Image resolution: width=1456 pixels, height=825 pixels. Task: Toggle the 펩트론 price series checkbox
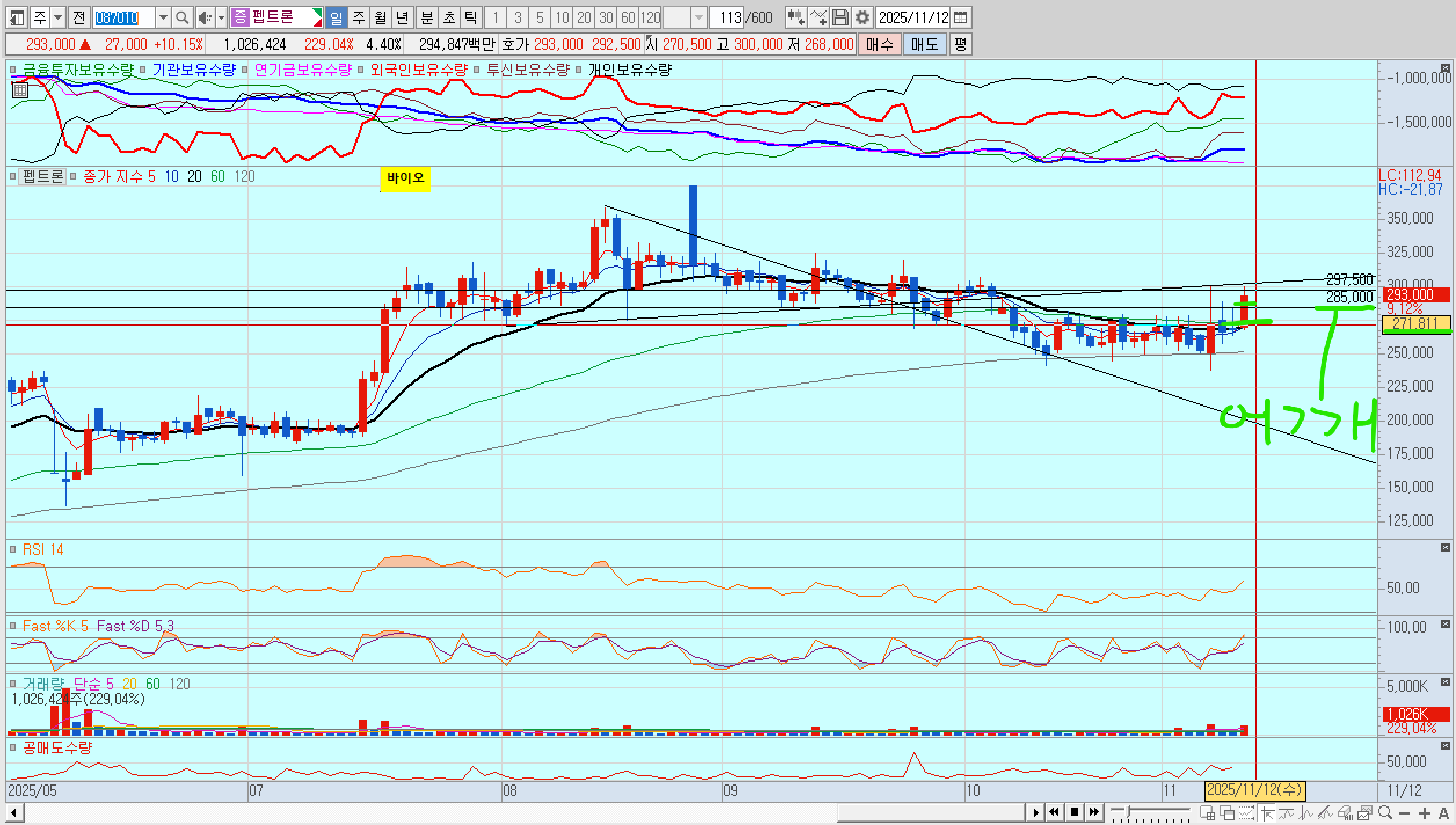pyautogui.click(x=13, y=176)
